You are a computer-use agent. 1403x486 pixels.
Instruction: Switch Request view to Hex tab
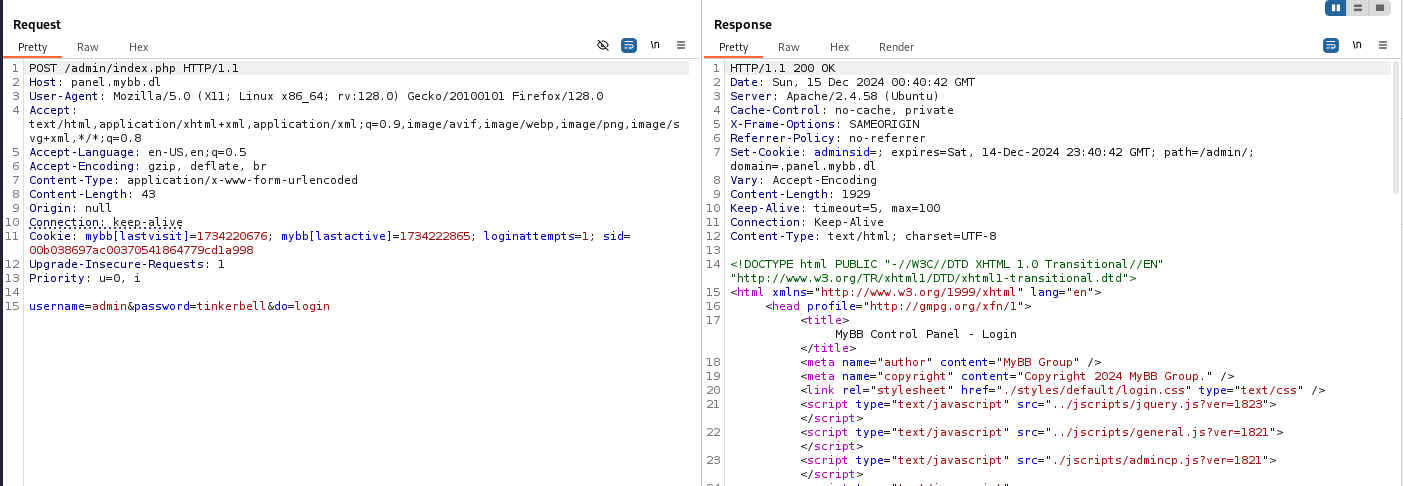click(138, 47)
